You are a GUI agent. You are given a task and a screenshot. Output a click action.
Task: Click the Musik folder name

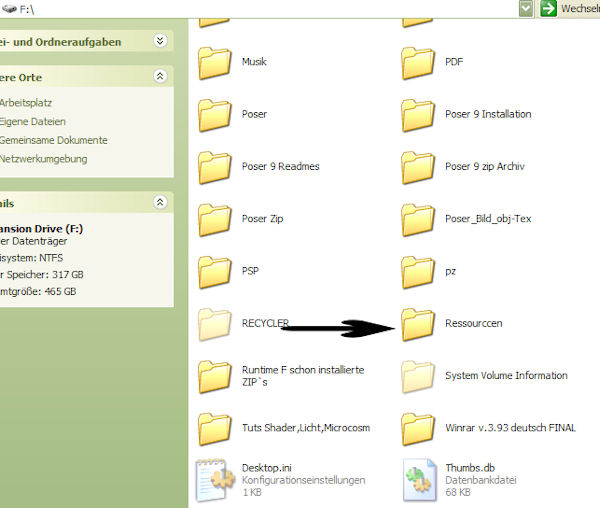tap(254, 62)
